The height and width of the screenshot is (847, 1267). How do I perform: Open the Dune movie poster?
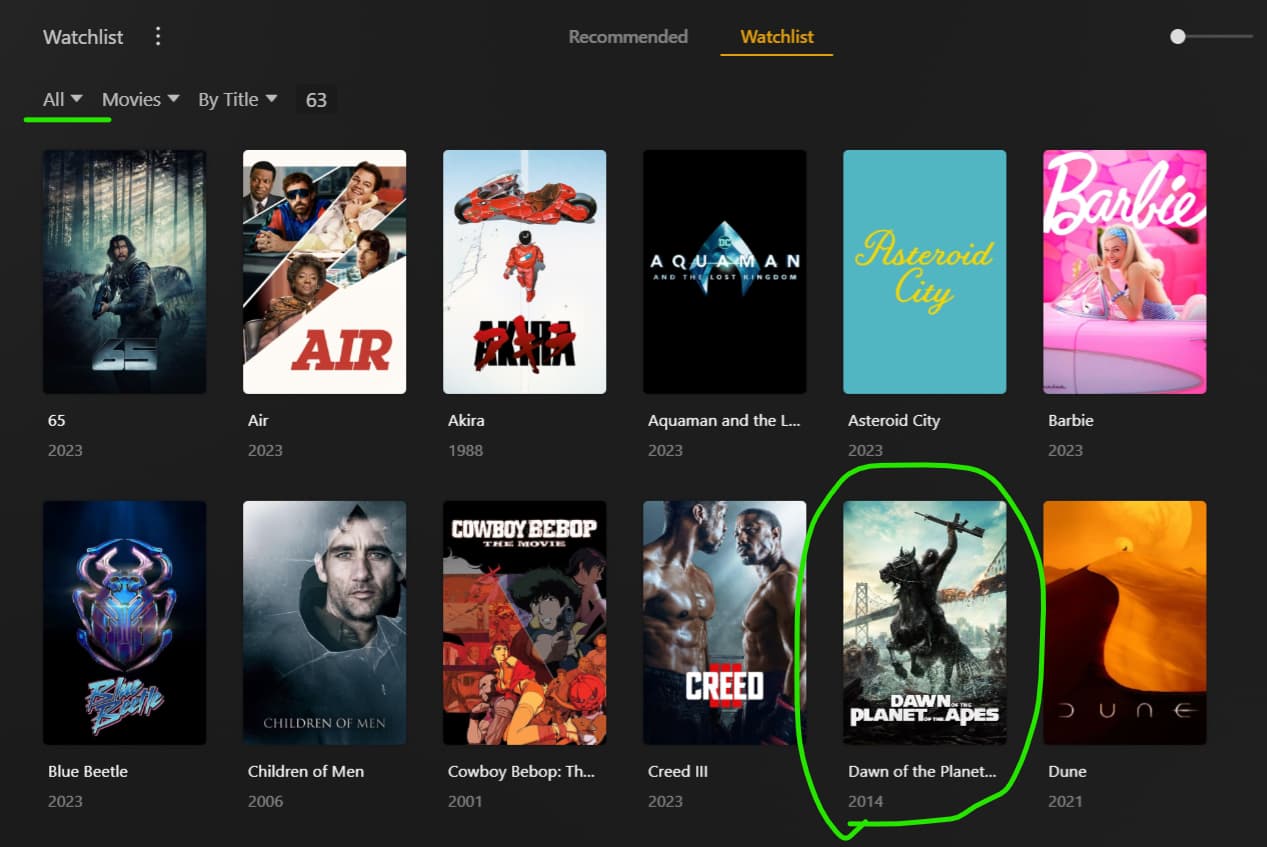[x=1125, y=623]
